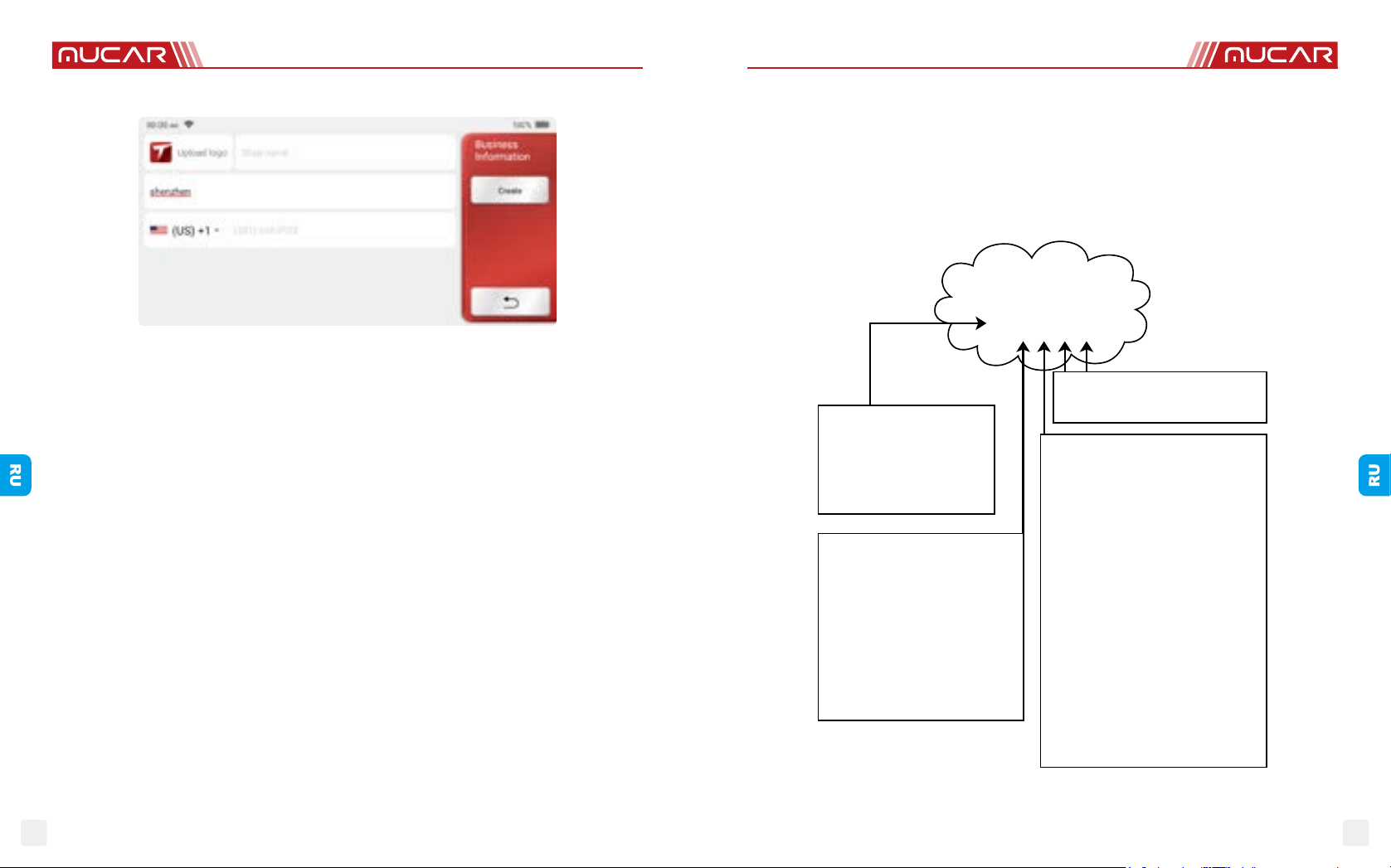Select the RU language tab on left page

point(15,475)
